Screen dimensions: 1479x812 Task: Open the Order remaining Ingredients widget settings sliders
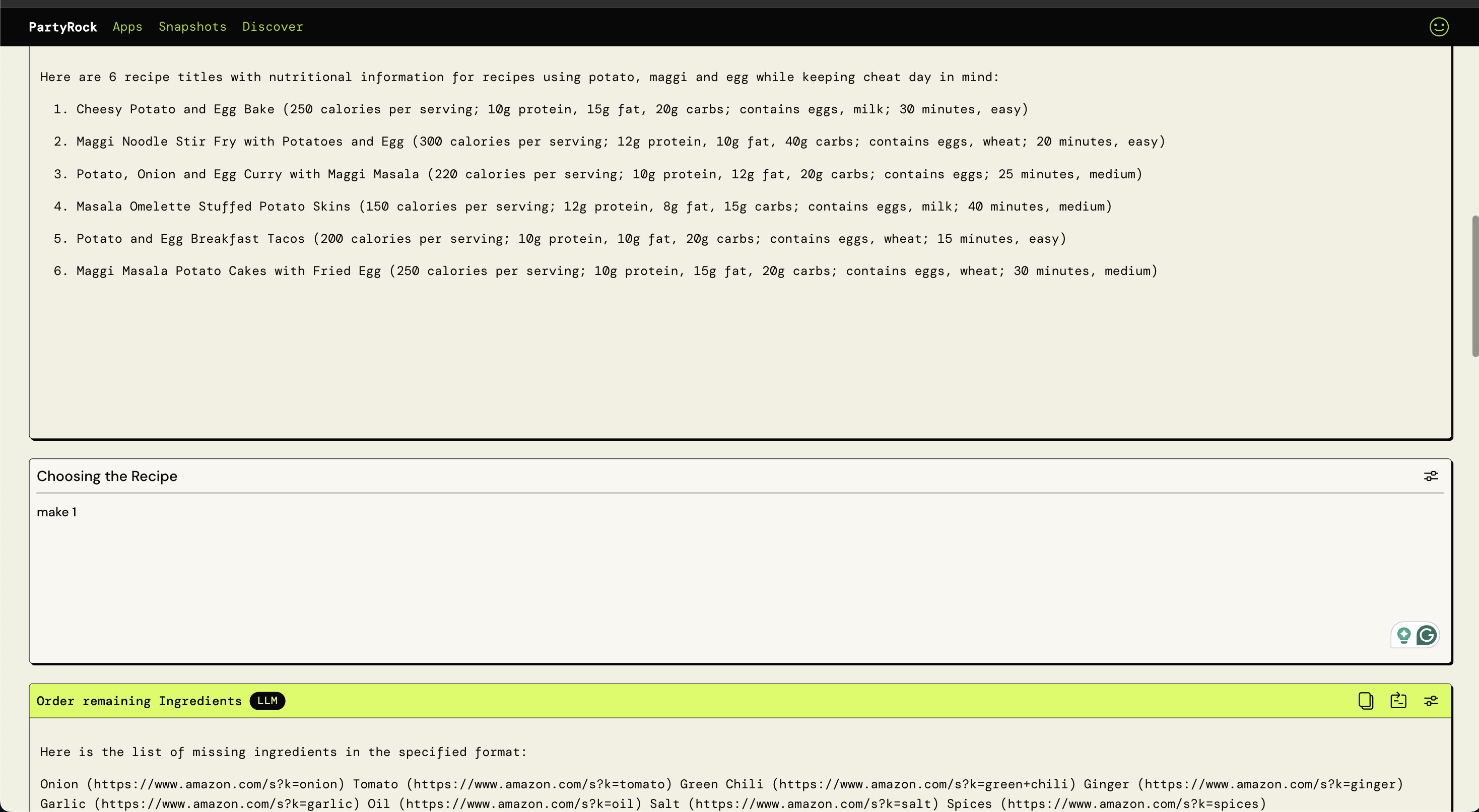point(1431,701)
